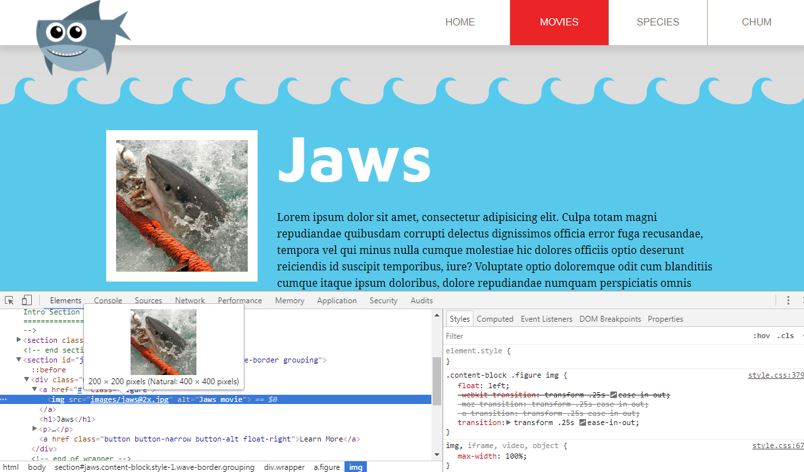This screenshot has height=472, width=804.
Task: Toggle the device toolbar icon
Action: click(27, 300)
